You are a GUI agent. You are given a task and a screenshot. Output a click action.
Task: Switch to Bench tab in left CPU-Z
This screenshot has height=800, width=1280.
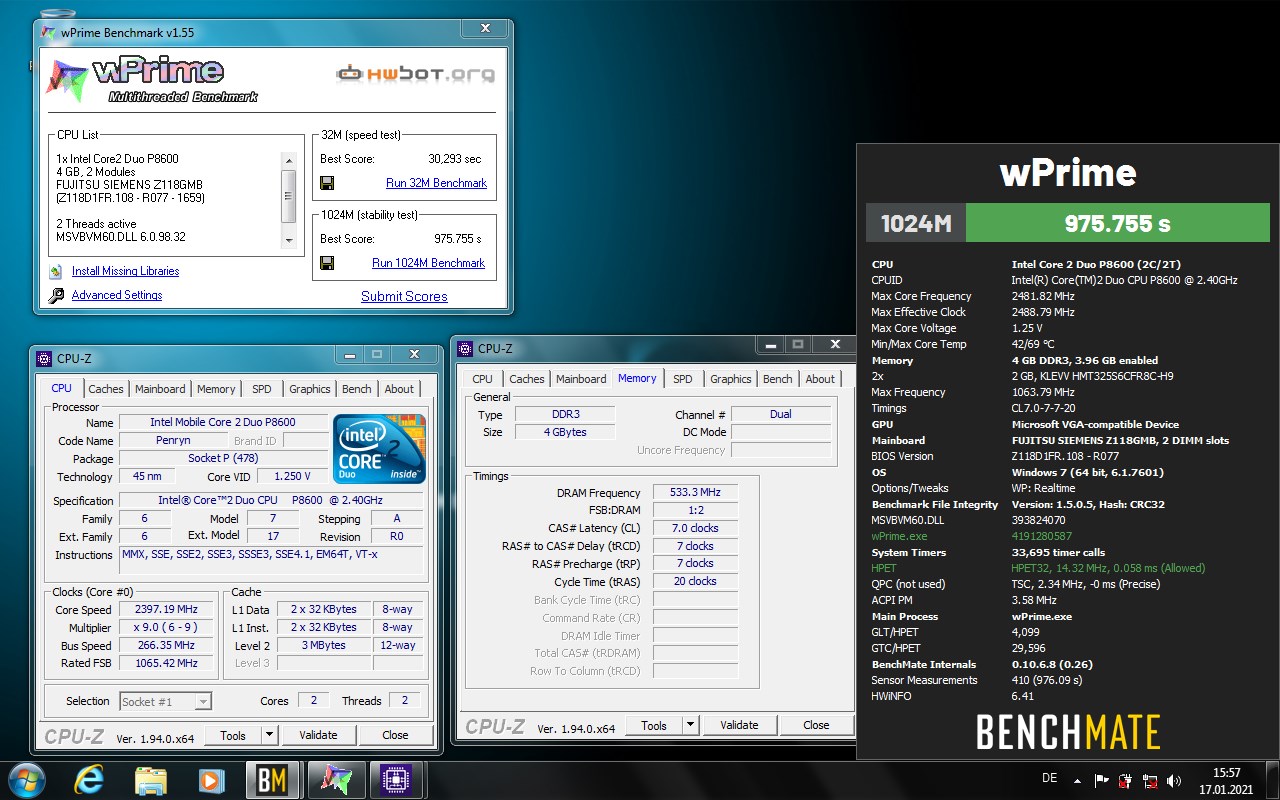[357, 389]
